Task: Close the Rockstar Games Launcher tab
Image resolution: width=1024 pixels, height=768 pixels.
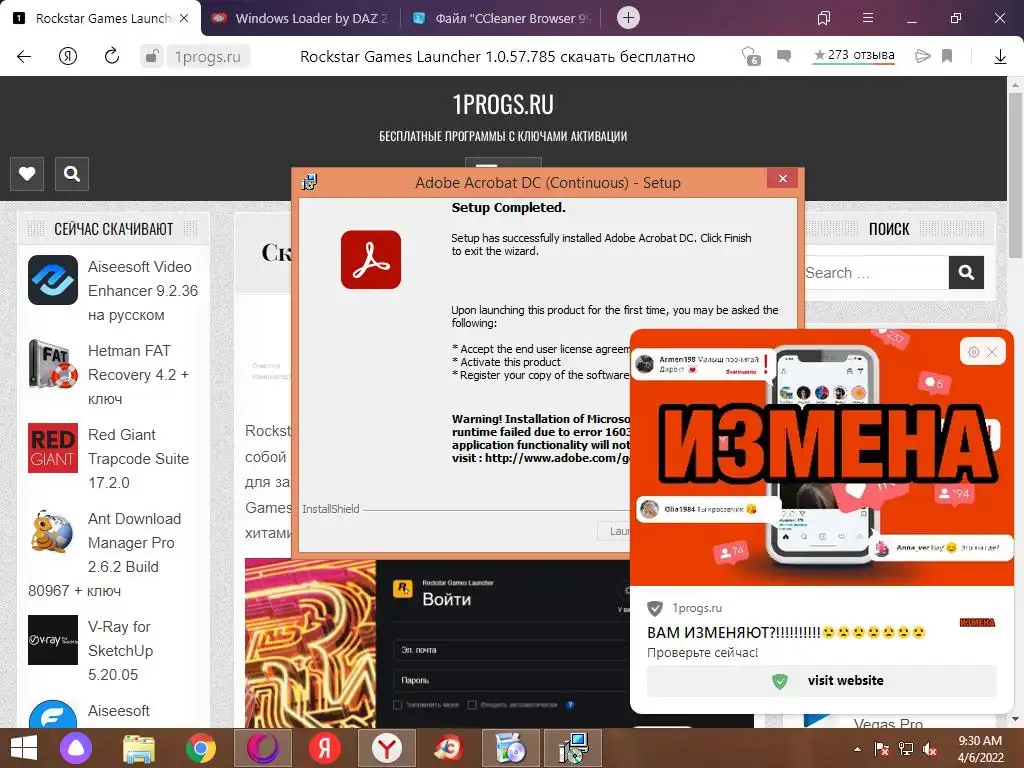Action: (x=184, y=18)
